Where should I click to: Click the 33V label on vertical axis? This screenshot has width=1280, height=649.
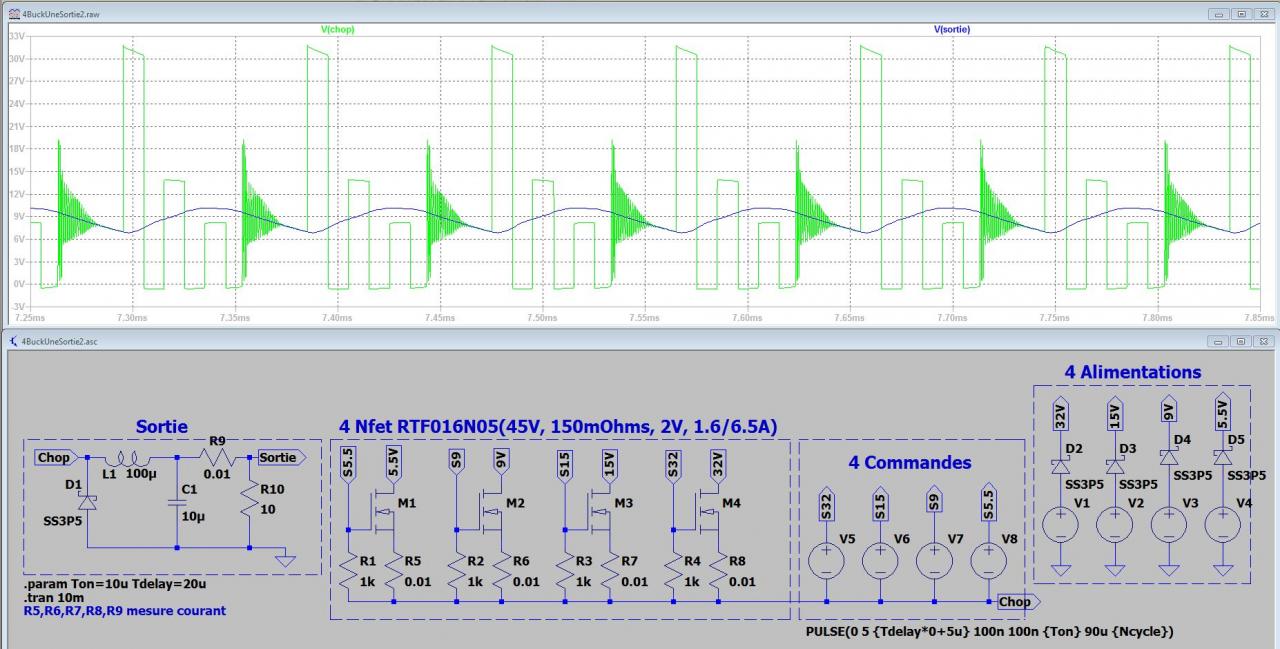click(16, 35)
